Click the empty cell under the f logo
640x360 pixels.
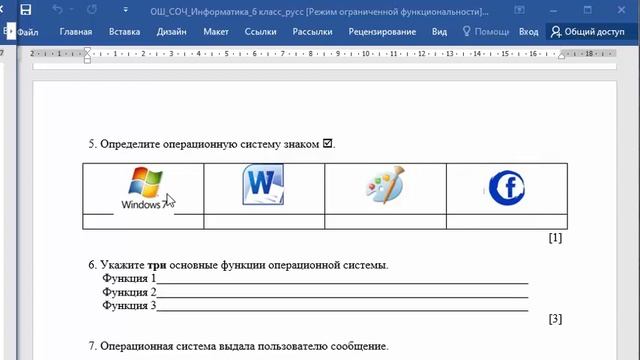click(507, 222)
